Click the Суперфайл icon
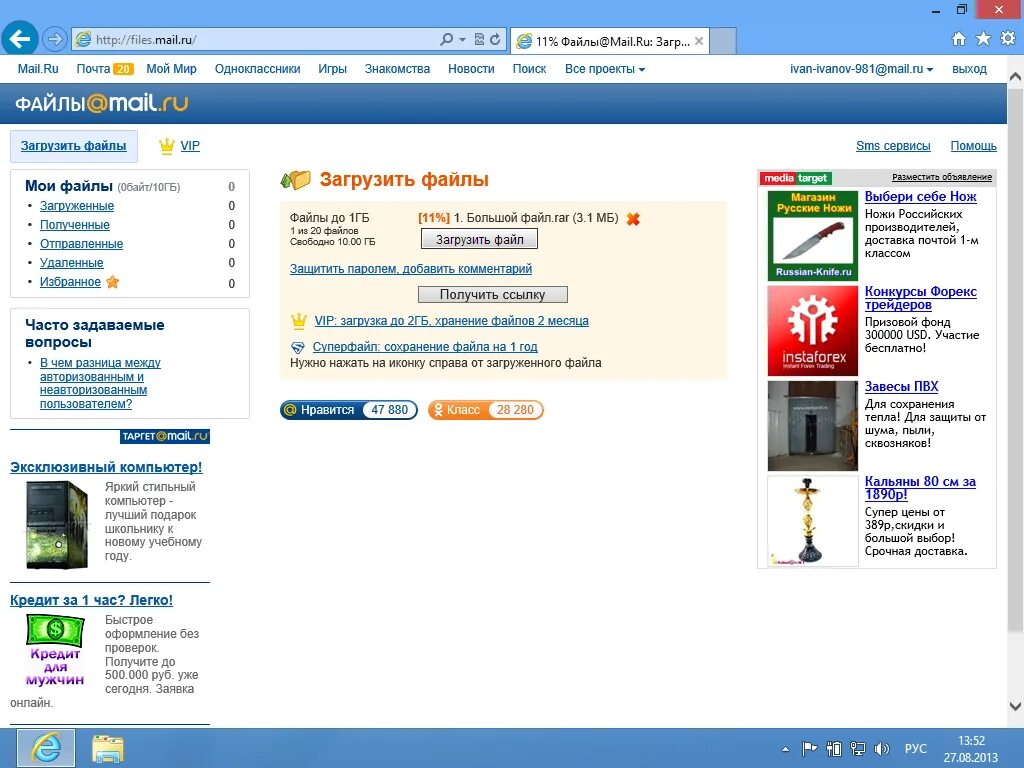The image size is (1024, 768). coord(298,347)
